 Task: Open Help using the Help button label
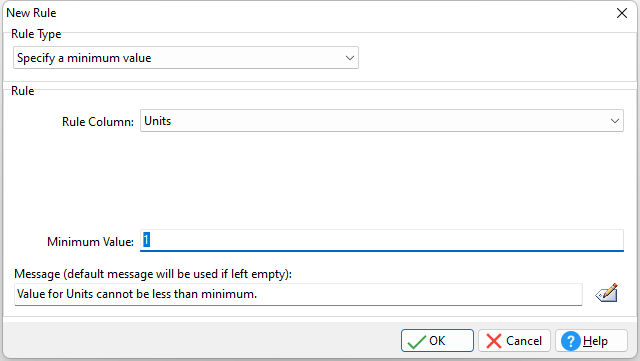pos(595,341)
